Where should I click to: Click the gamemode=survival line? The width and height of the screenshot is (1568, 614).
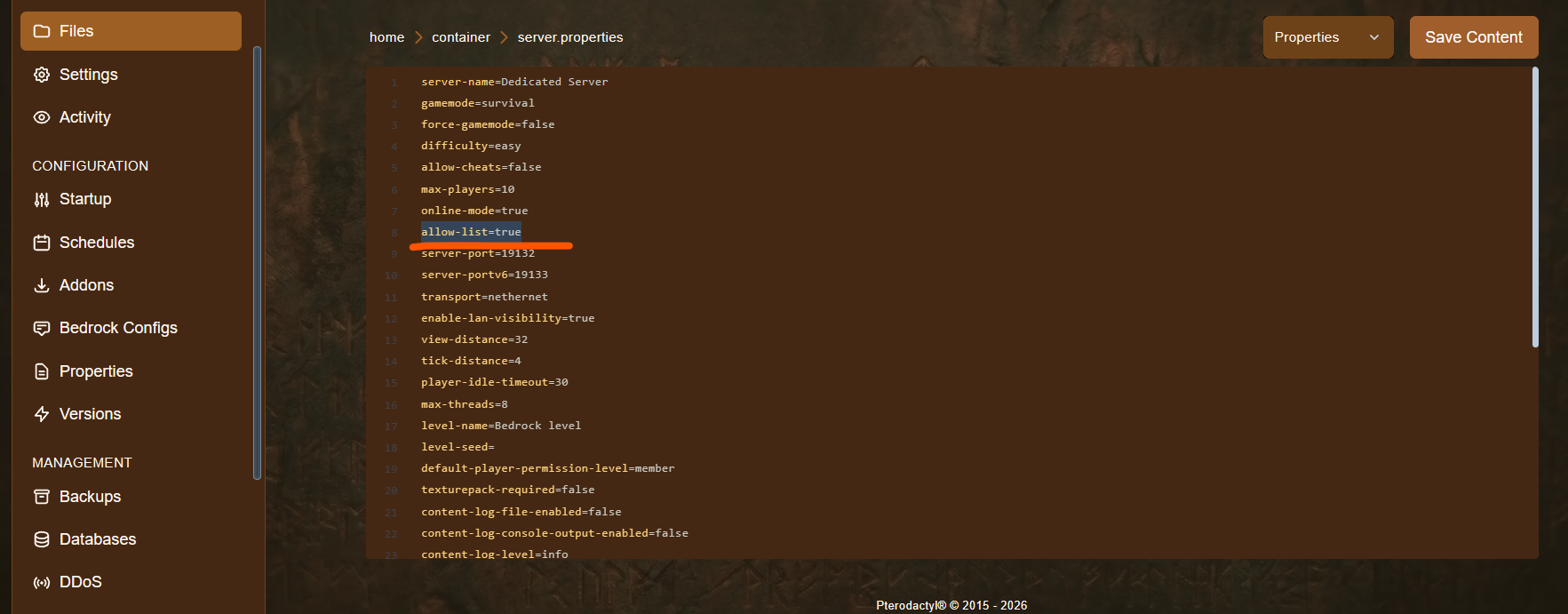[478, 103]
